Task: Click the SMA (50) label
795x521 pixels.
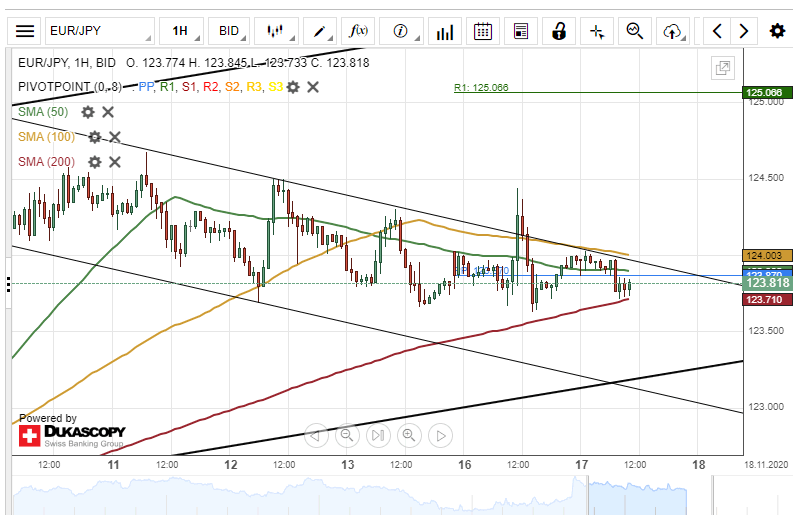Action: 43,112
